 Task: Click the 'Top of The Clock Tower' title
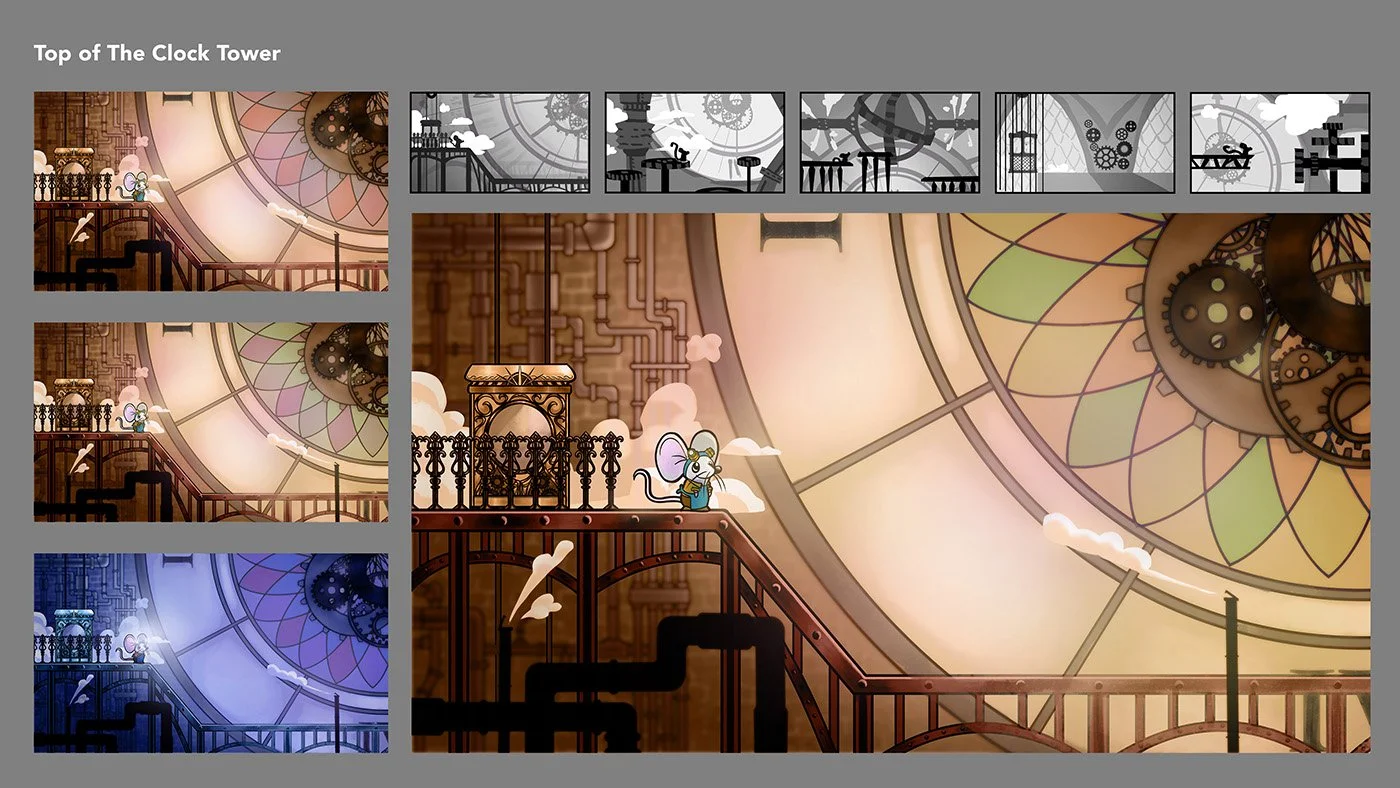(x=157, y=53)
